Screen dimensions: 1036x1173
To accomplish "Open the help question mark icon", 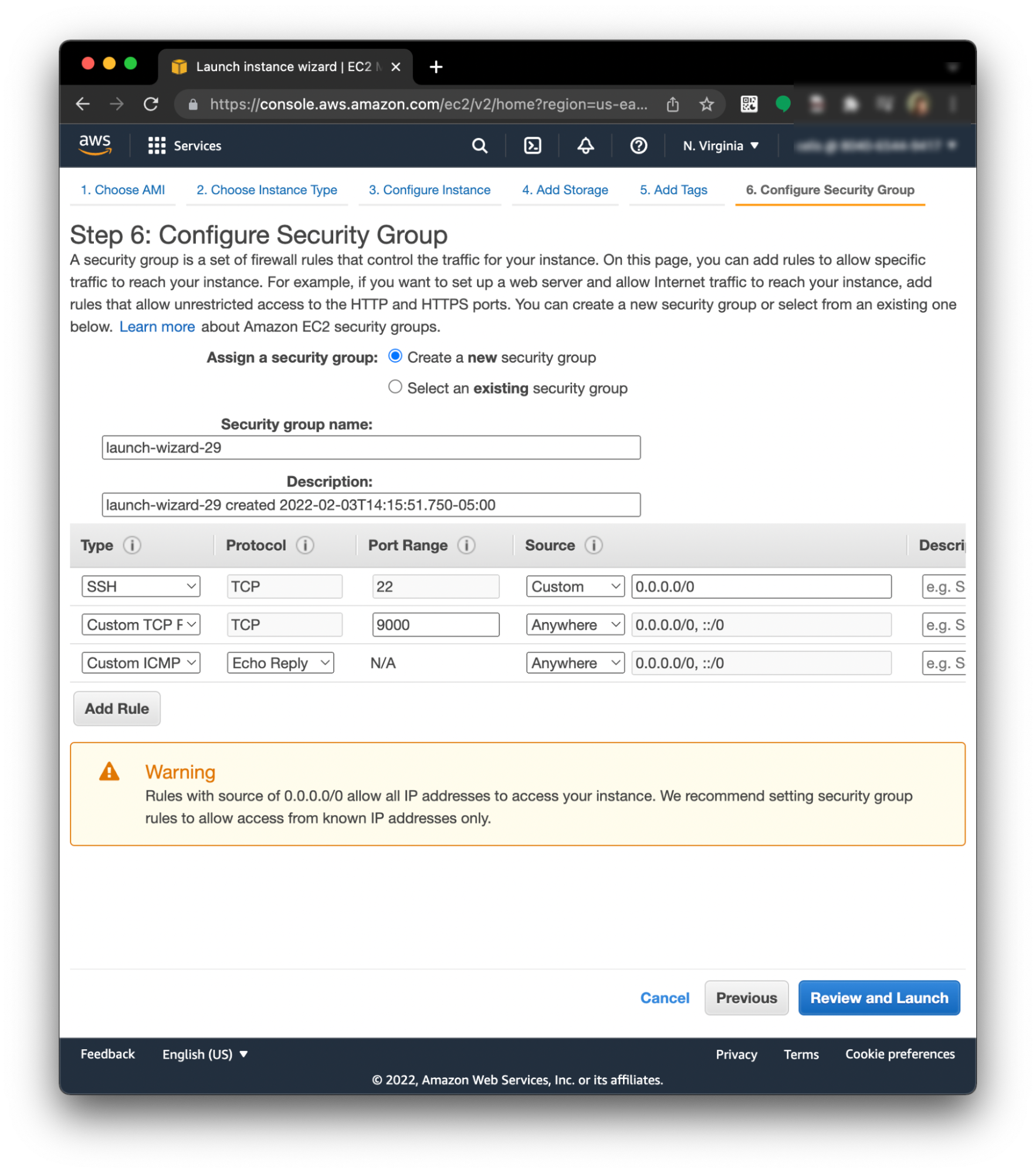I will coord(638,146).
